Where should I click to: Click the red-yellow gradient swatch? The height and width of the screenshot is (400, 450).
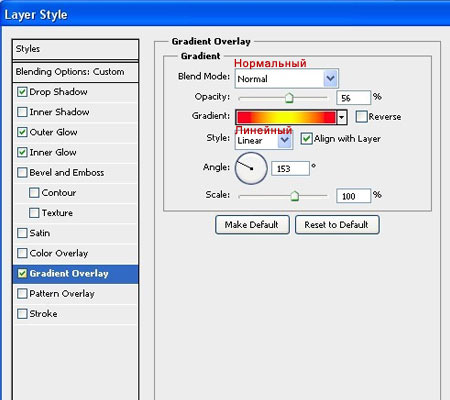286,117
